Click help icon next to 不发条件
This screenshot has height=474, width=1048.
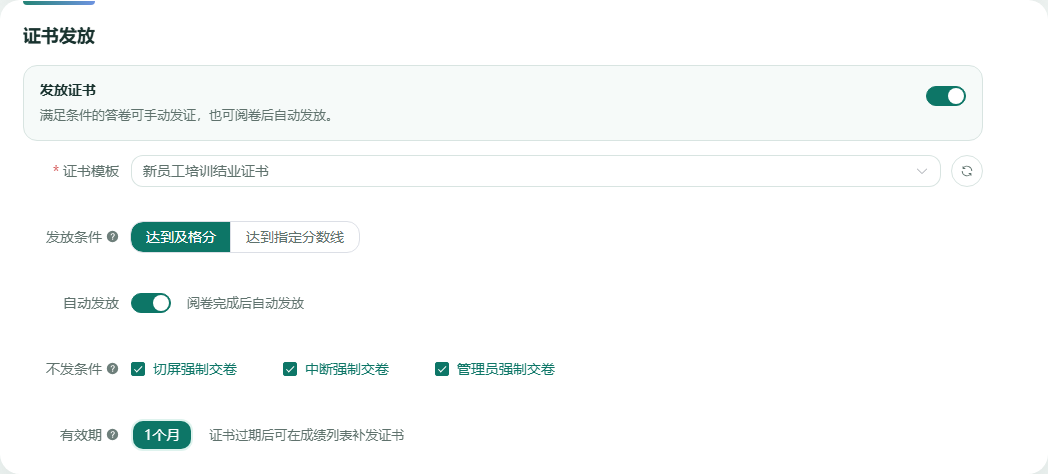pyautogui.click(x=112, y=368)
